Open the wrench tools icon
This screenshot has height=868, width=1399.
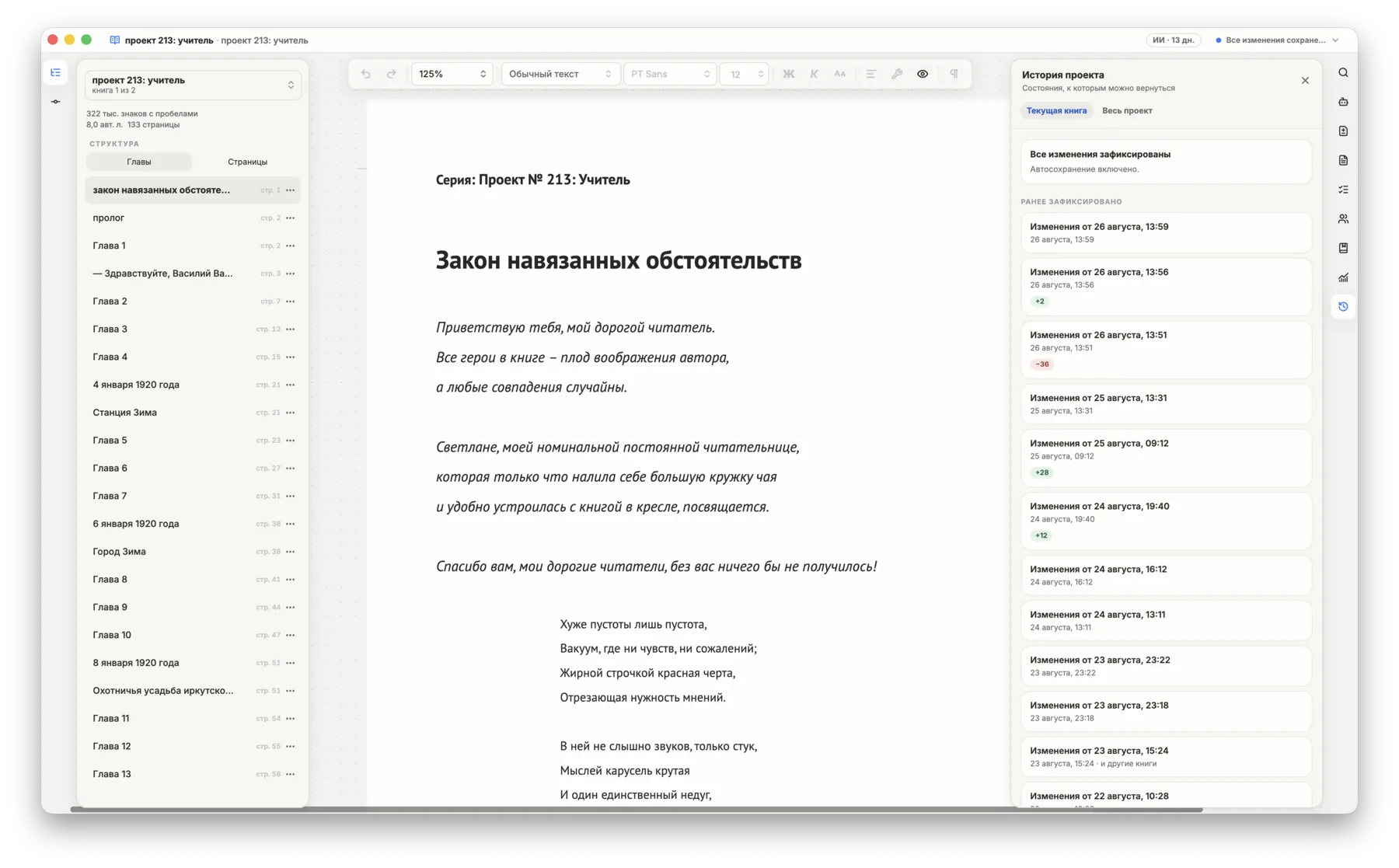coord(896,74)
